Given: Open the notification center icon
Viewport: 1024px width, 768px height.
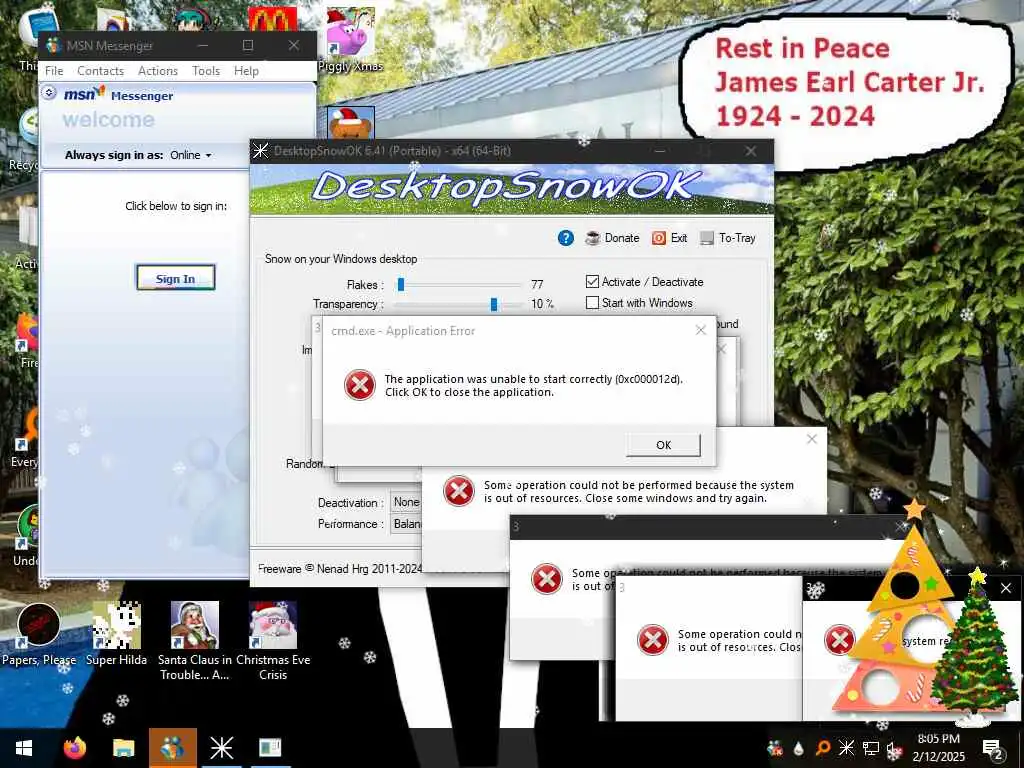Looking at the screenshot, I should pos(993,749).
